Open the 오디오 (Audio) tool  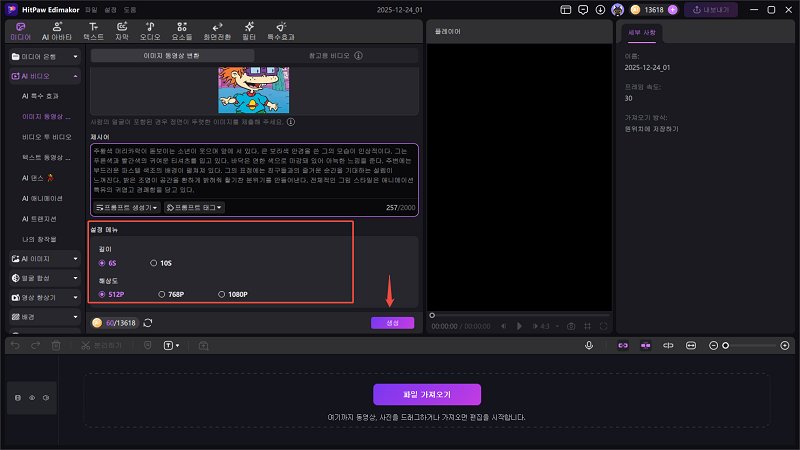click(150, 31)
